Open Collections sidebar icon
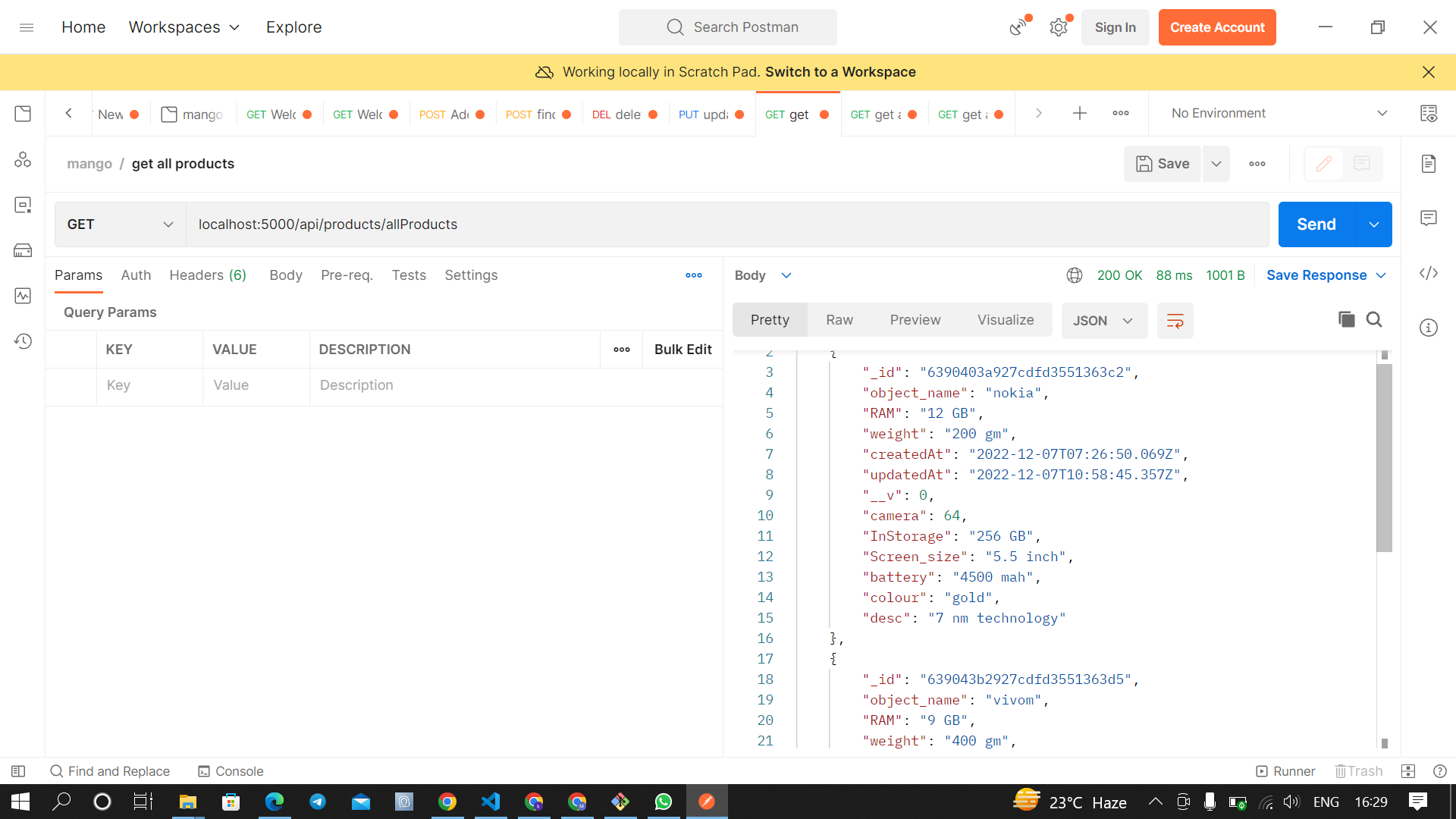The width and height of the screenshot is (1456, 819). click(x=23, y=114)
